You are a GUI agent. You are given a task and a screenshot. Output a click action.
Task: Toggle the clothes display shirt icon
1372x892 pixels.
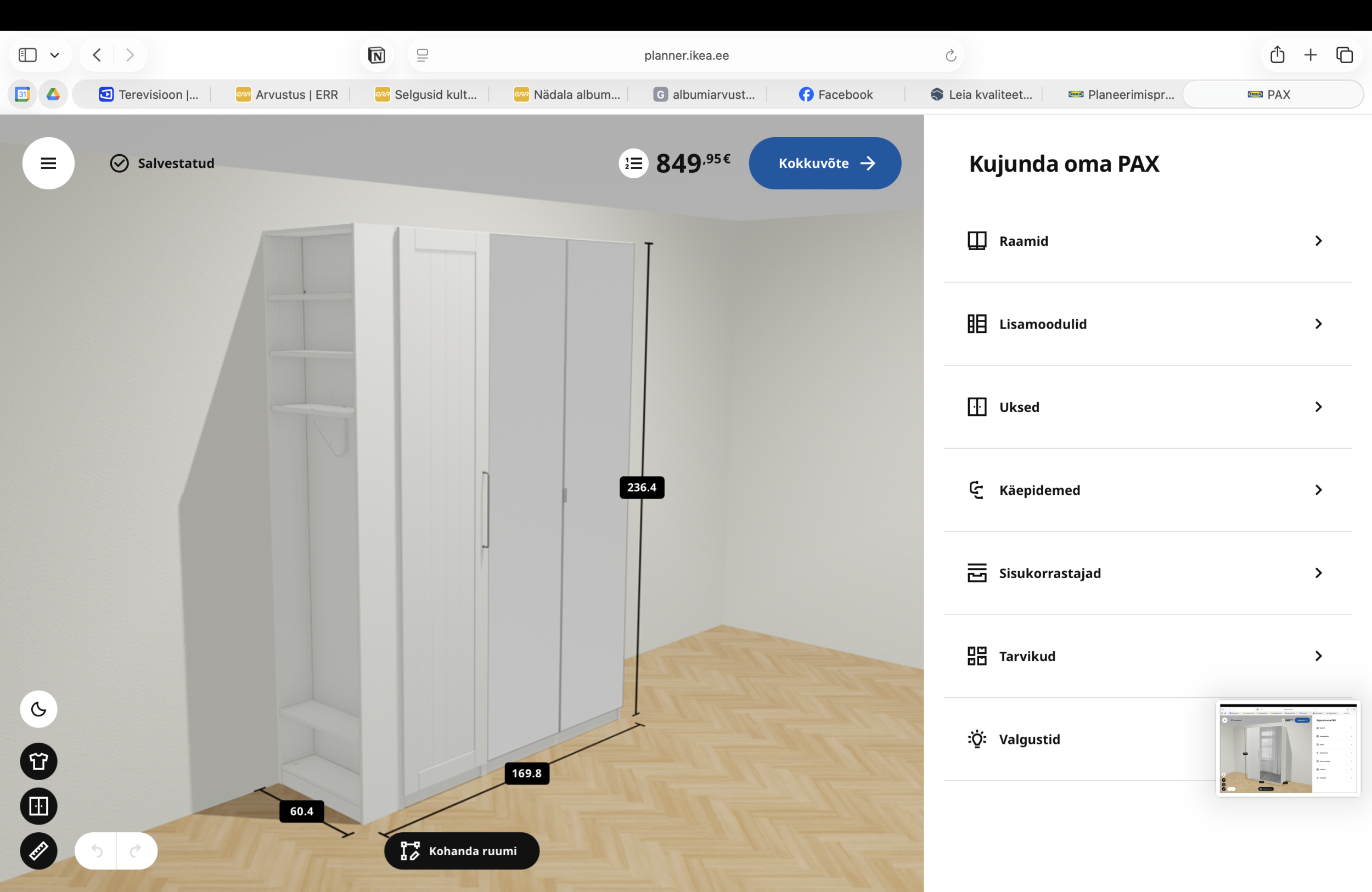(38, 761)
